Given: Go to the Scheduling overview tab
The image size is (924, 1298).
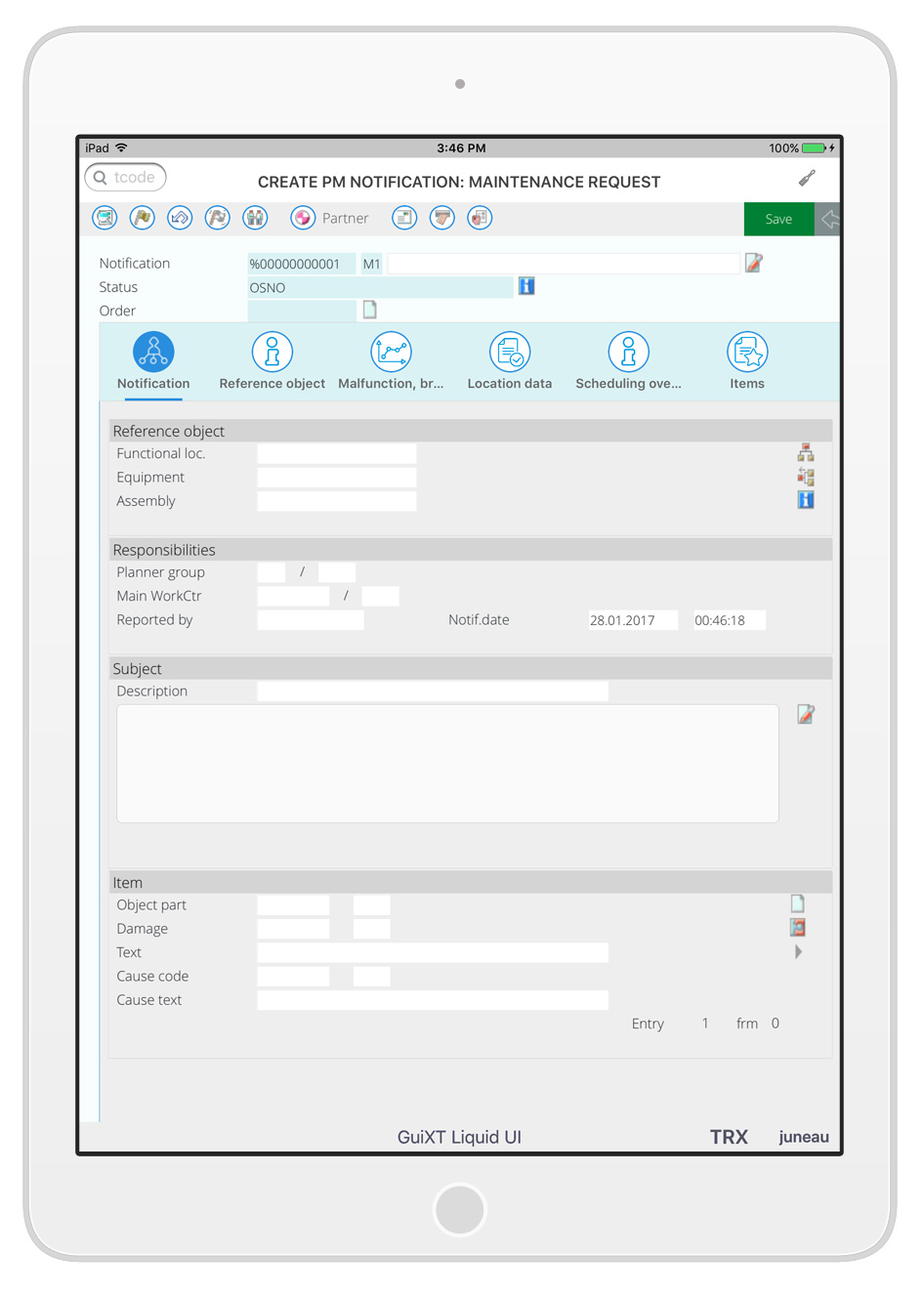Looking at the screenshot, I should [628, 360].
